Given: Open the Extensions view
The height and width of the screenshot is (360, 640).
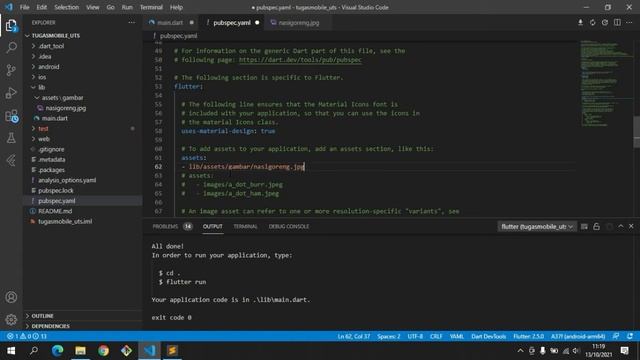Looking at the screenshot, I should click(11, 116).
